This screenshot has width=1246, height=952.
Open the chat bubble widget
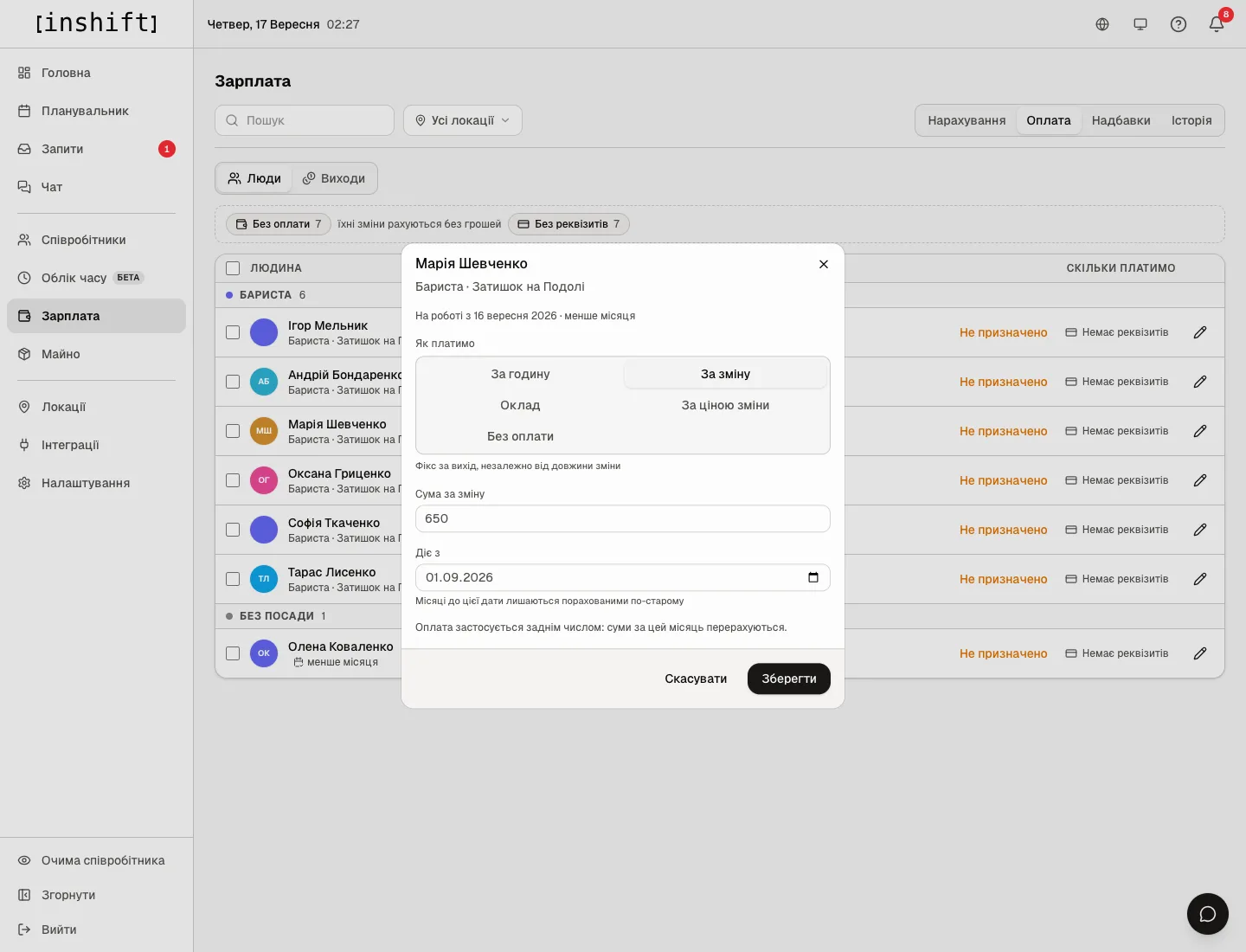click(1208, 914)
